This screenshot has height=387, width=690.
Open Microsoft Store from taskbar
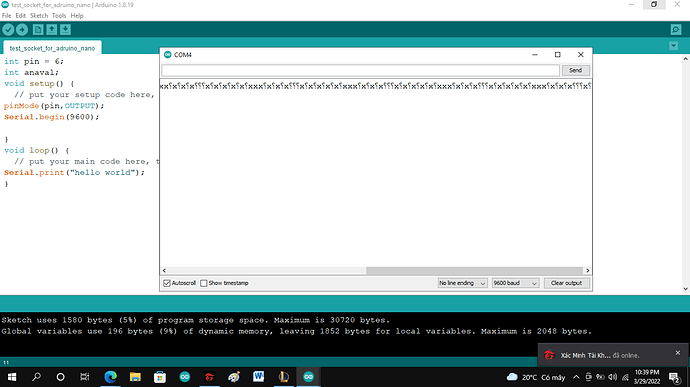pyautogui.click(x=160, y=377)
